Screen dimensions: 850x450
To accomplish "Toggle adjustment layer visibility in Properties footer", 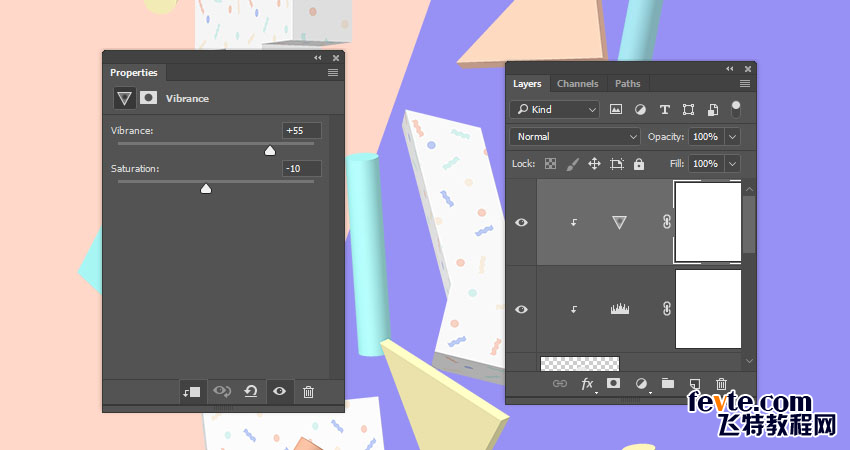I will coord(279,391).
